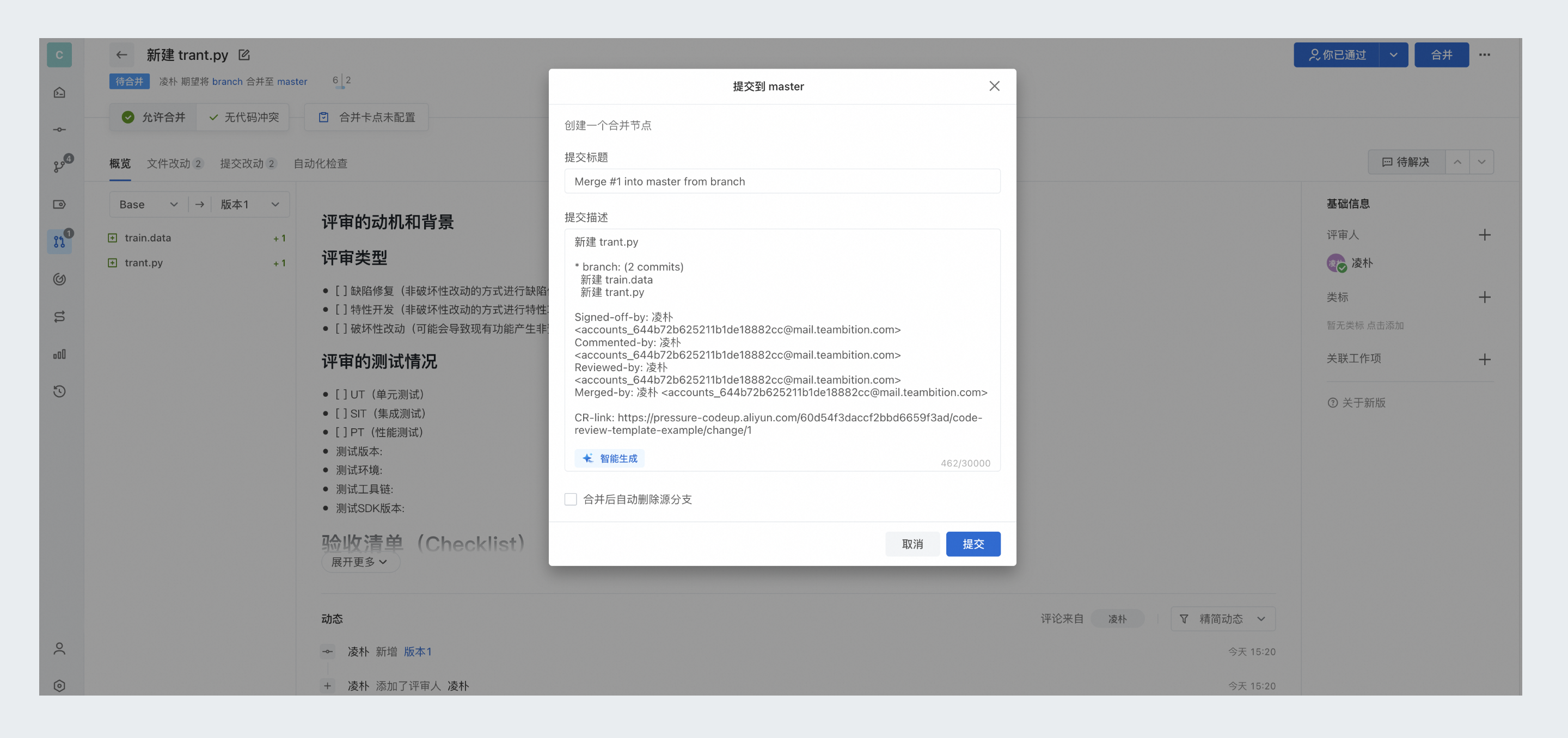Click the version activity node icon

(x=327, y=651)
